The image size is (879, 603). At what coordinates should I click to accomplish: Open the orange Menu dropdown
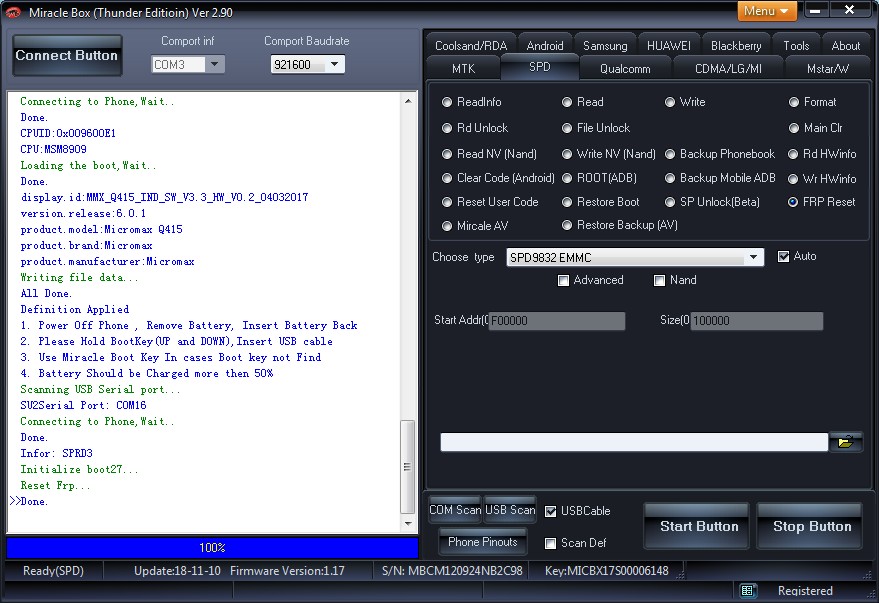766,11
